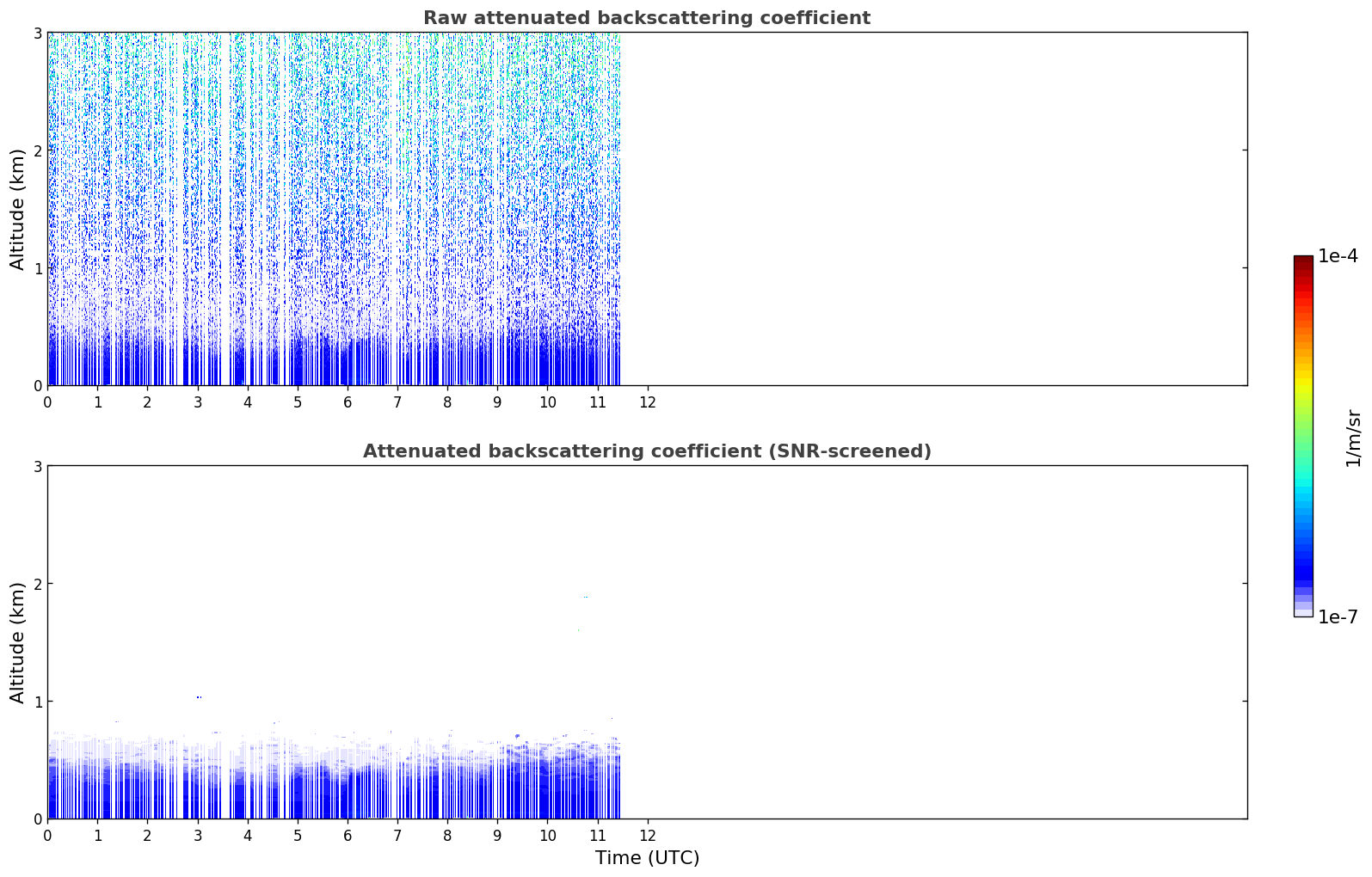Click the top plot's 'Altitude (km)' label
The width and height of the screenshot is (1372, 877).
(x=18, y=209)
